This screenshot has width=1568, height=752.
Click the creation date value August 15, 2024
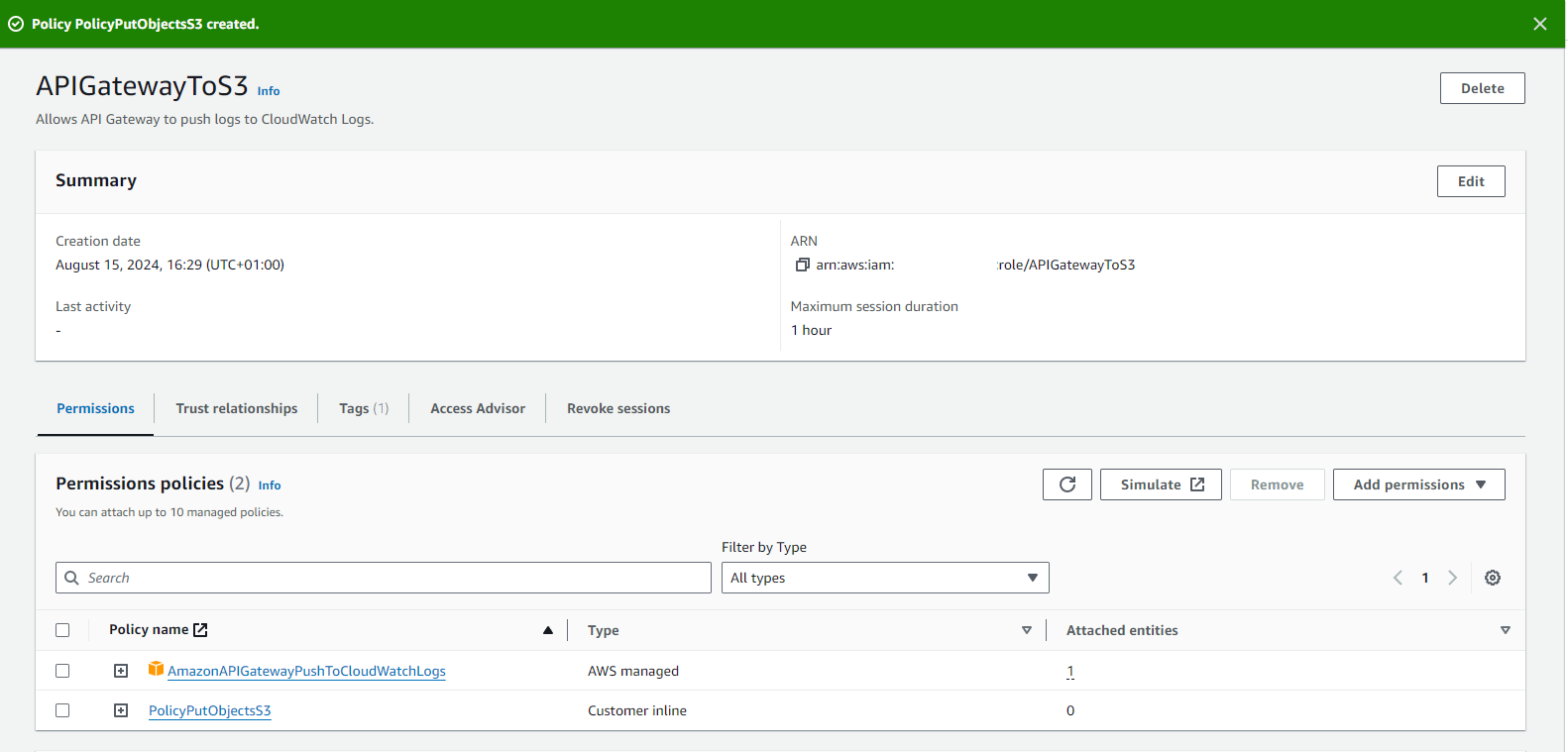(x=169, y=265)
